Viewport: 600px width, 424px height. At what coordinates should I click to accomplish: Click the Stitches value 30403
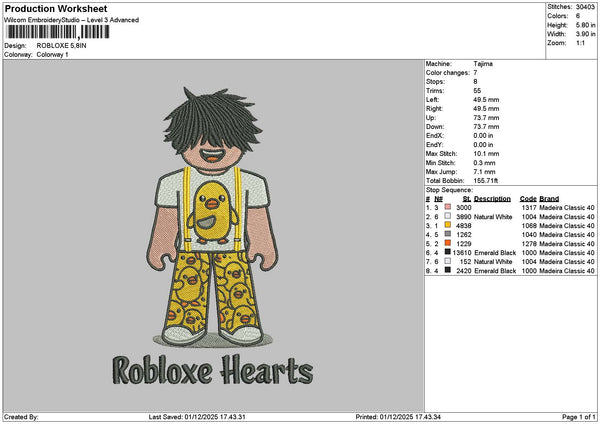tap(585, 7)
